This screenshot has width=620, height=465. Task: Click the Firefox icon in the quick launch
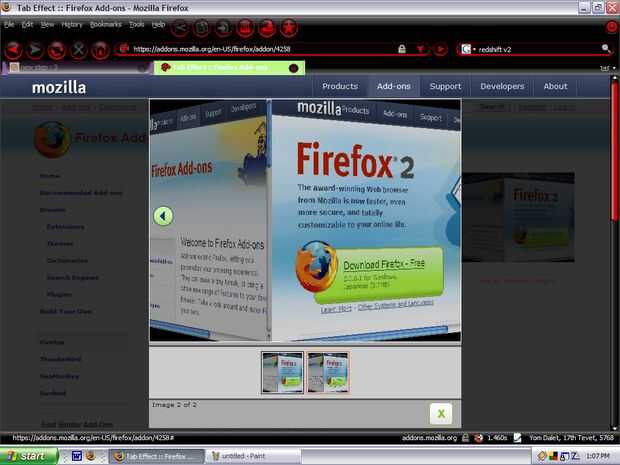pyautogui.click(x=91, y=456)
